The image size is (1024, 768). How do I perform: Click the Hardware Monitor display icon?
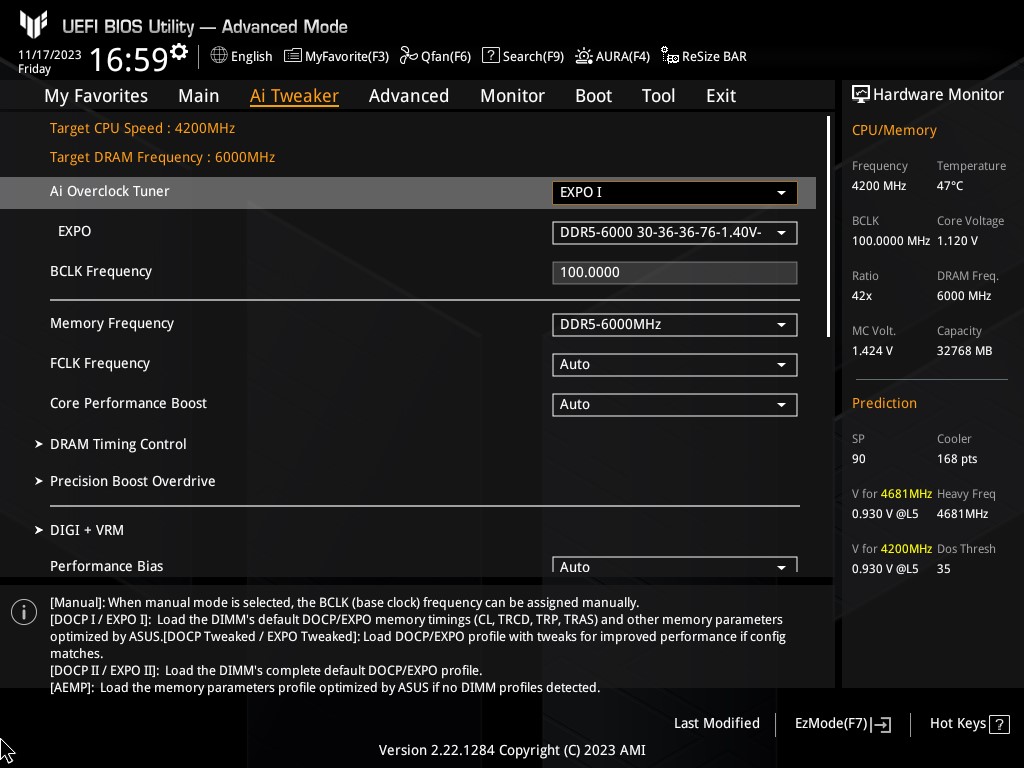861,95
